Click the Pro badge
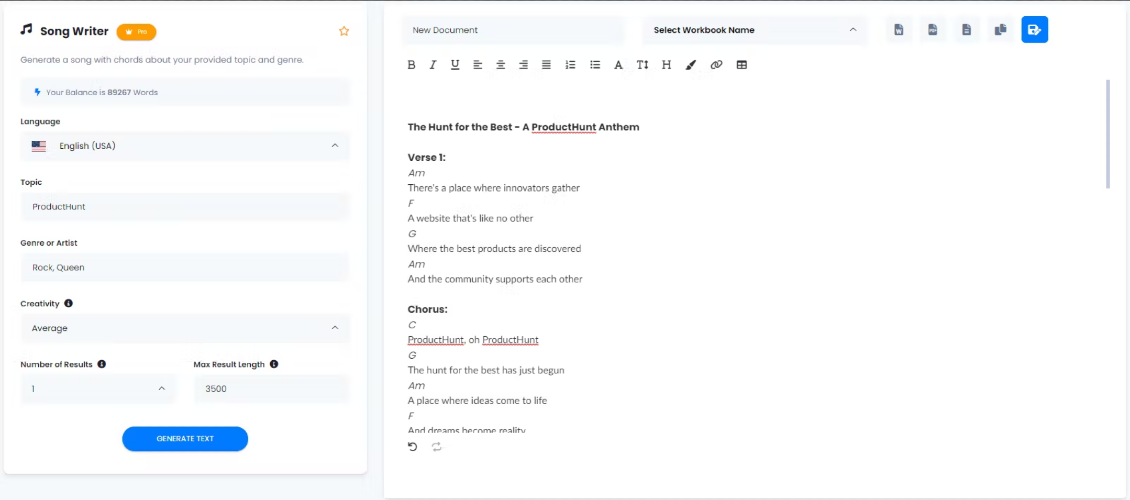The height and width of the screenshot is (500, 1130). click(136, 32)
